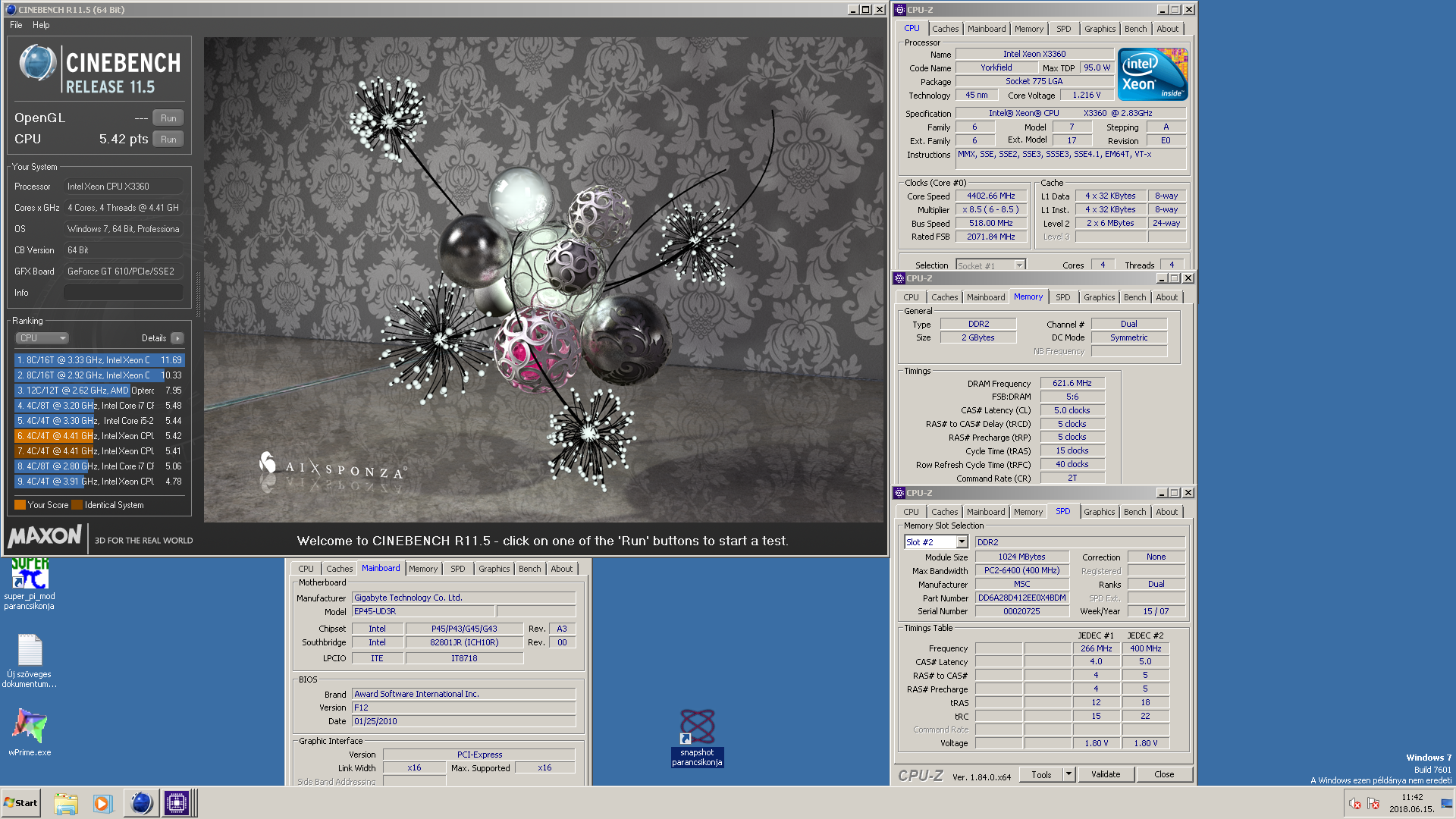Click the AIXSPONZA rendered scene image
The width and height of the screenshot is (1456, 819).
[x=544, y=280]
